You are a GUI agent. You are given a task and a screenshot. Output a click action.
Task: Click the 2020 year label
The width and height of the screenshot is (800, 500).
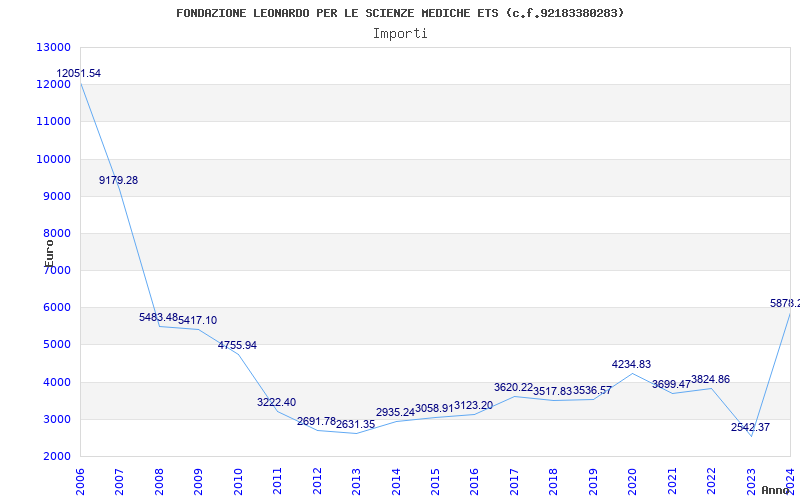[x=633, y=482]
